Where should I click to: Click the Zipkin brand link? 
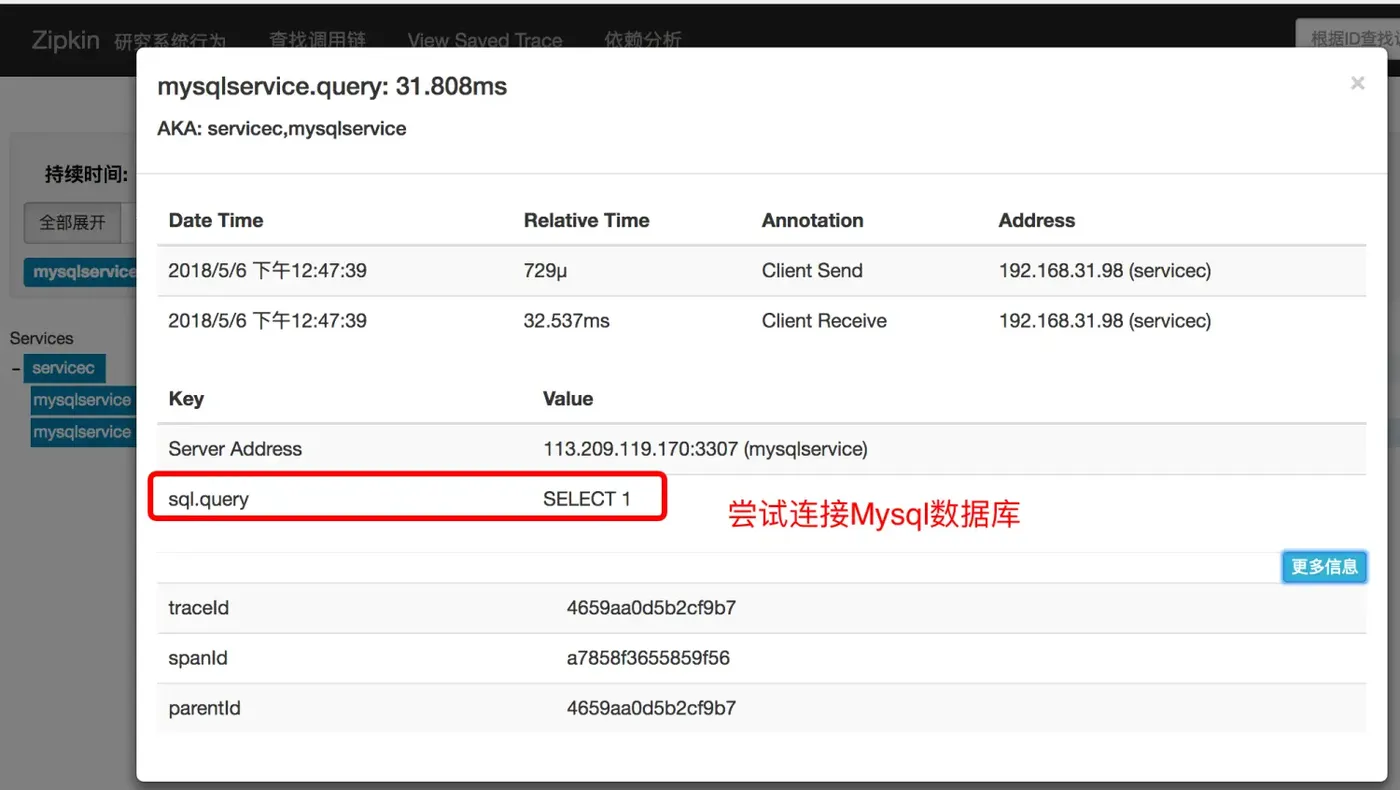(x=65, y=40)
